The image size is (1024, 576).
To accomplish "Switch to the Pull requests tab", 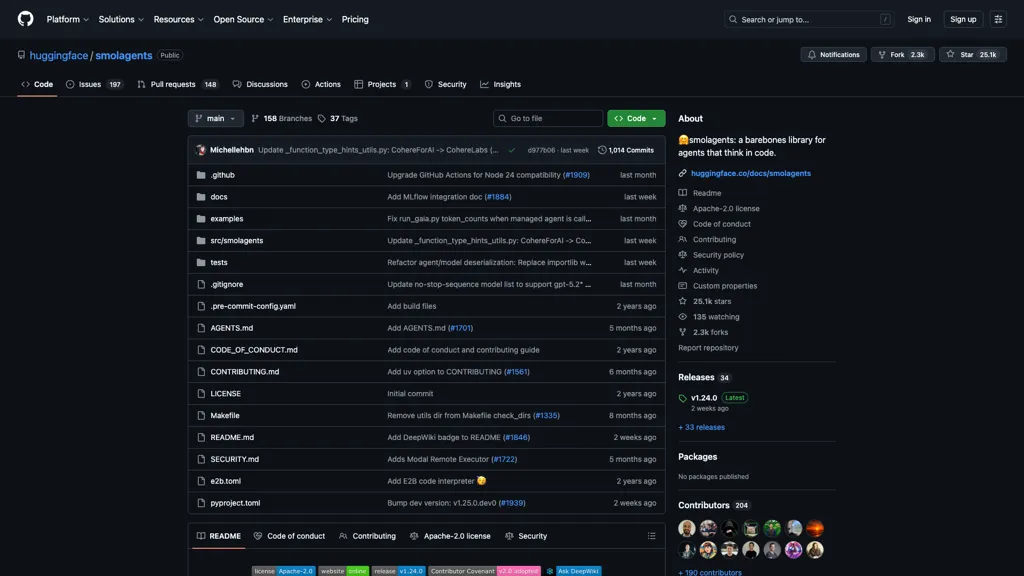I will 178,84.
